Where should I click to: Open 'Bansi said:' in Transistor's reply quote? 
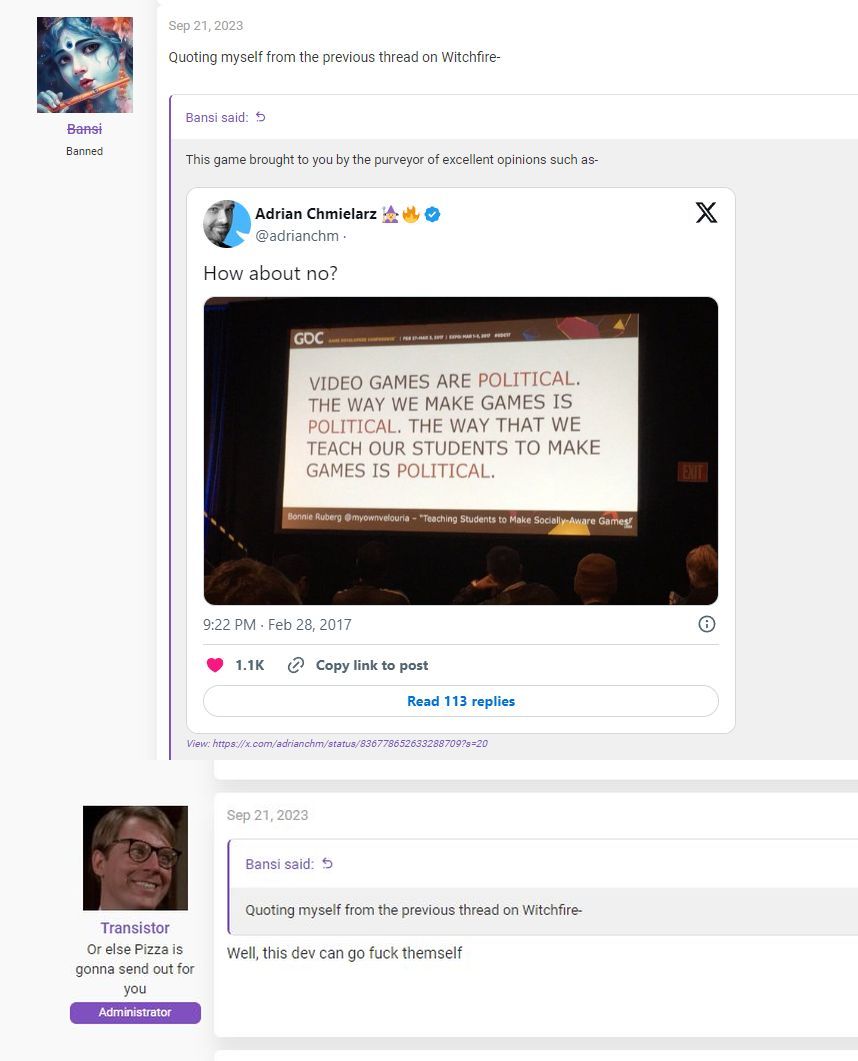279,864
